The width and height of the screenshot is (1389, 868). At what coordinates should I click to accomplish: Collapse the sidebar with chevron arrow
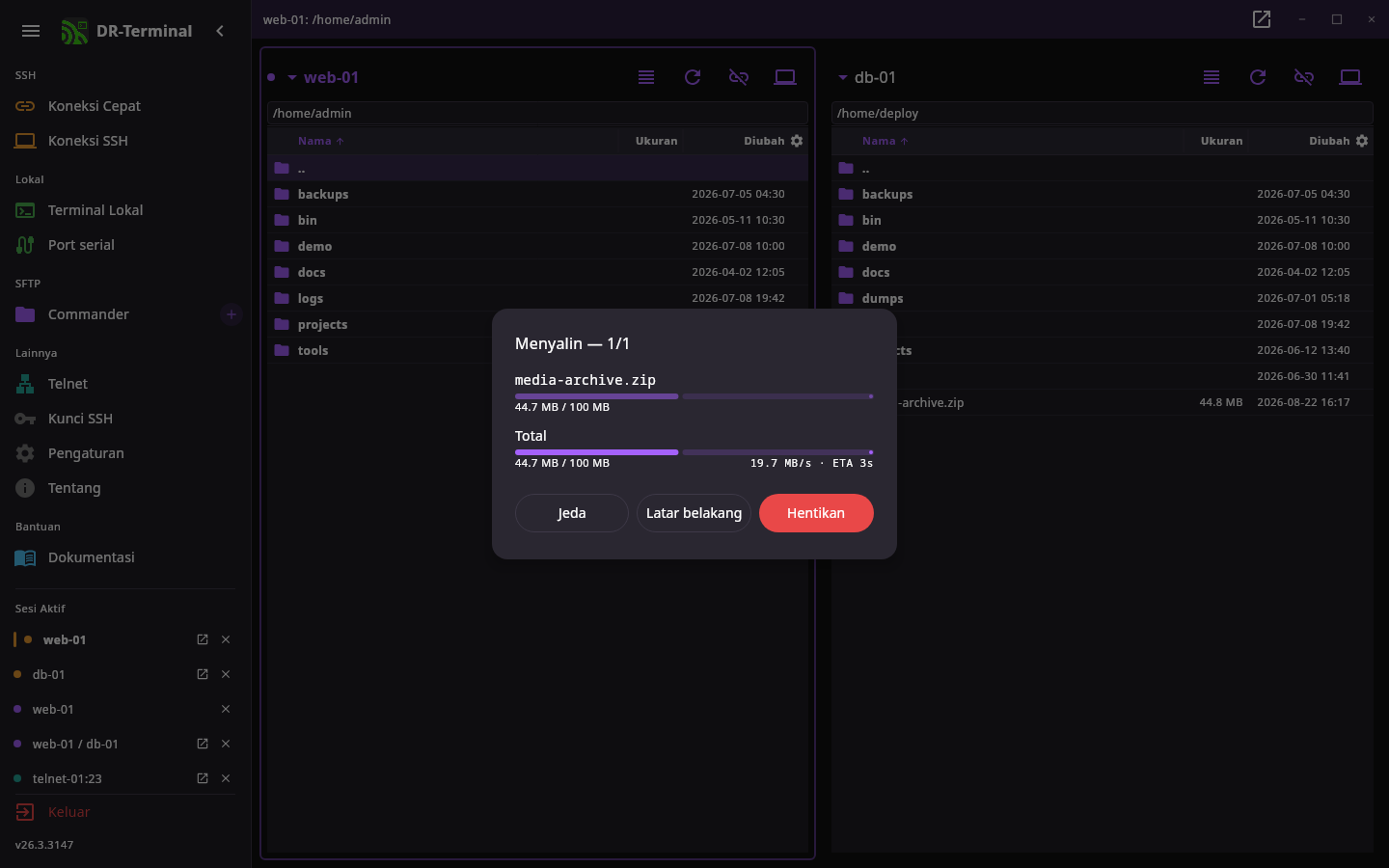click(x=220, y=31)
